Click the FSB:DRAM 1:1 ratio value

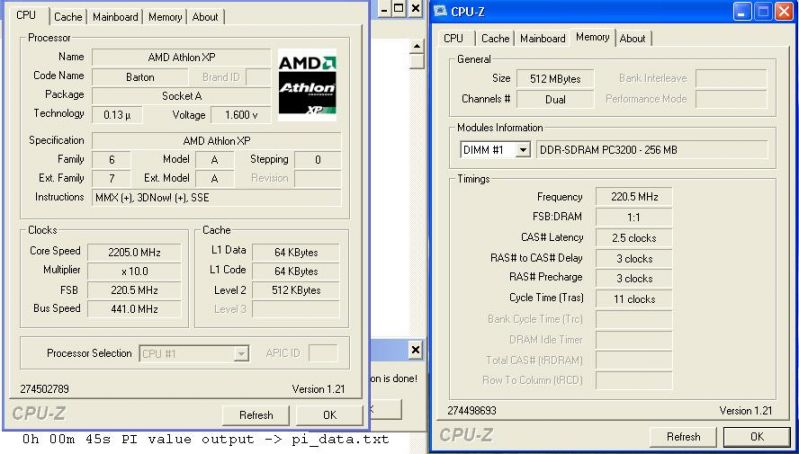634,217
